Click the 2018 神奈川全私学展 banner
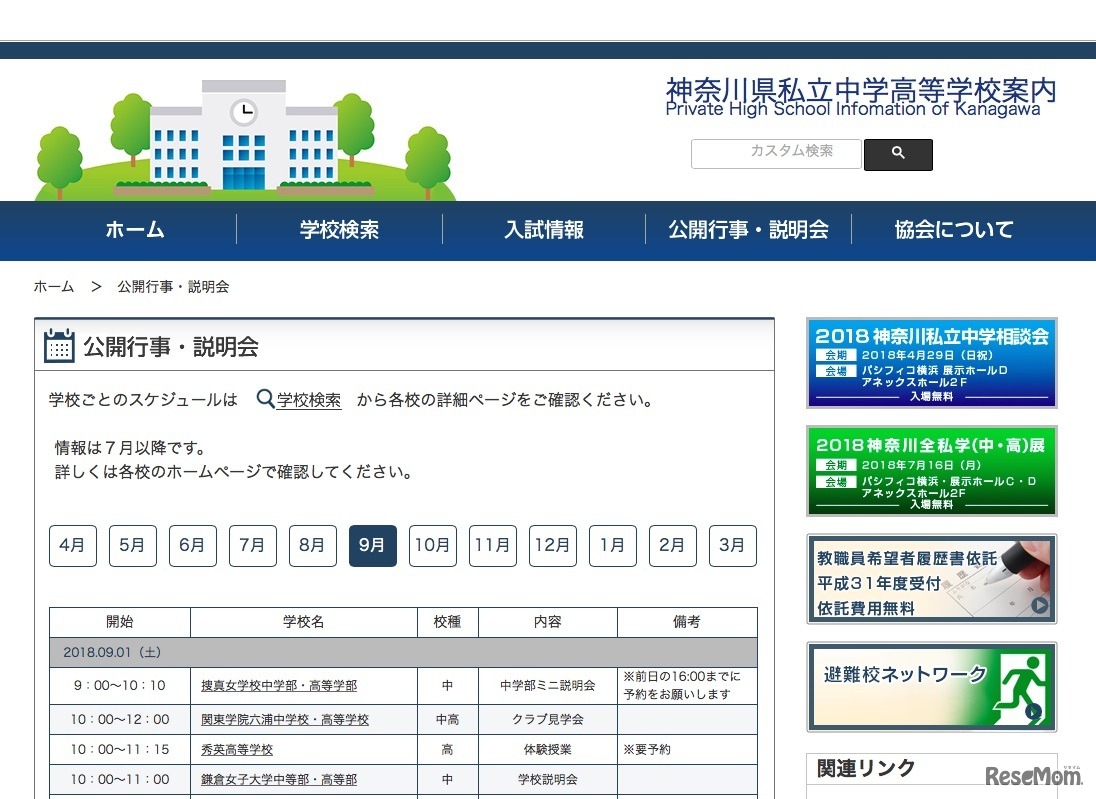Viewport: 1096px width, 799px height. (930, 471)
